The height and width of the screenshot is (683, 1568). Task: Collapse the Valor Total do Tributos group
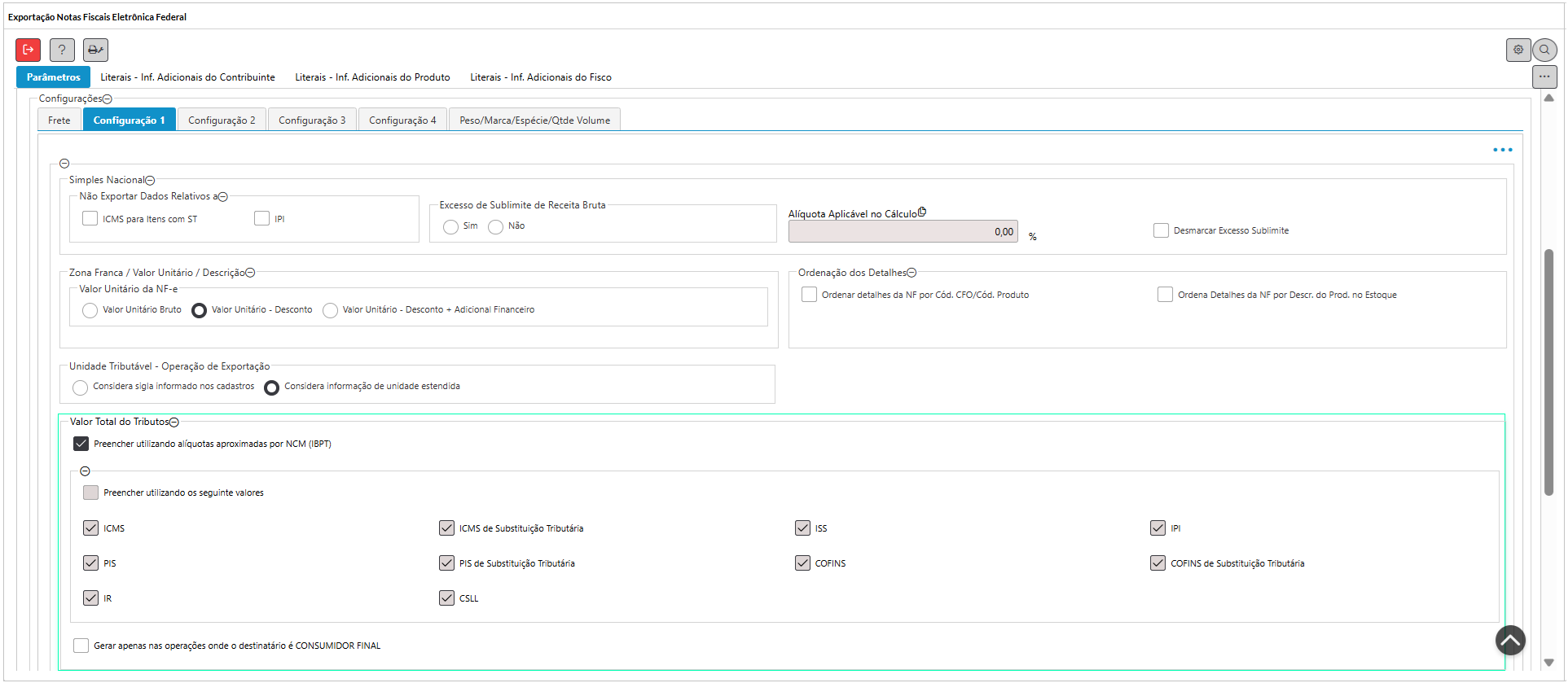point(174,422)
